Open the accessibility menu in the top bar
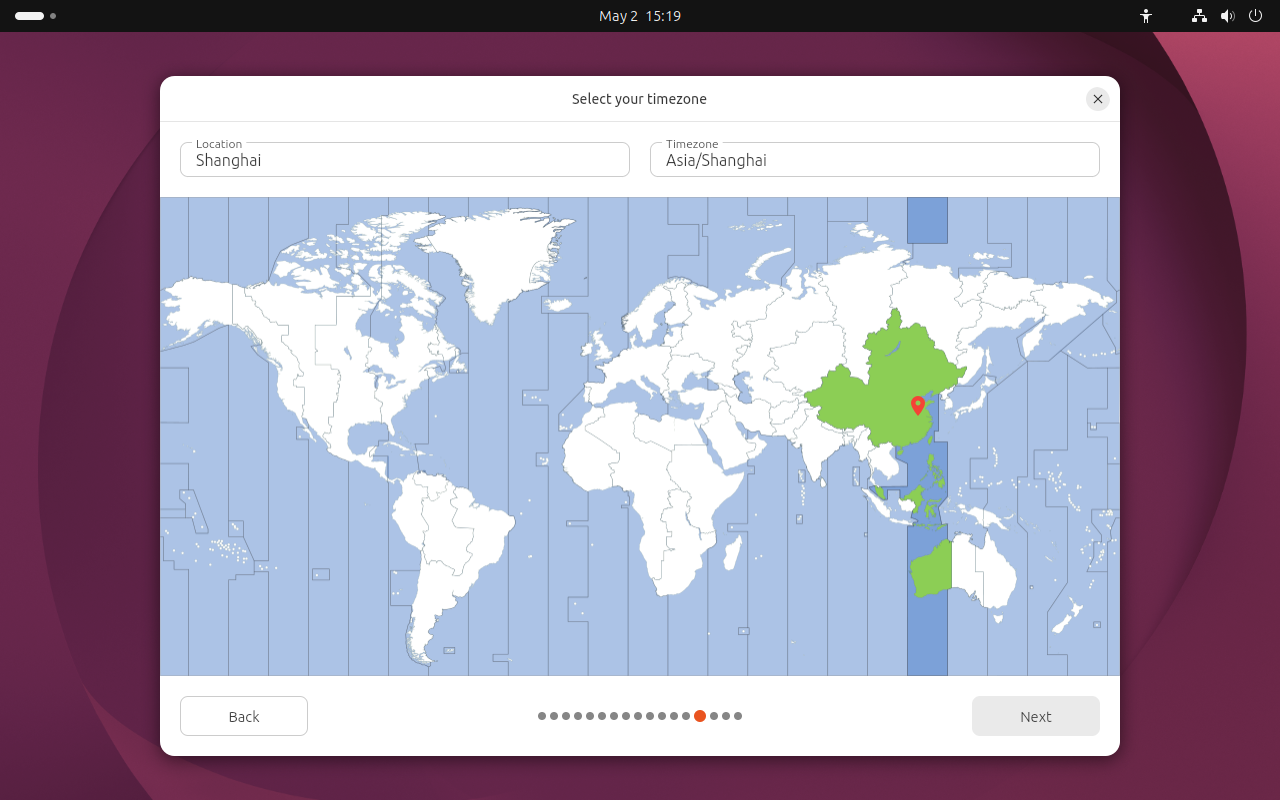1280x800 pixels. (1146, 16)
